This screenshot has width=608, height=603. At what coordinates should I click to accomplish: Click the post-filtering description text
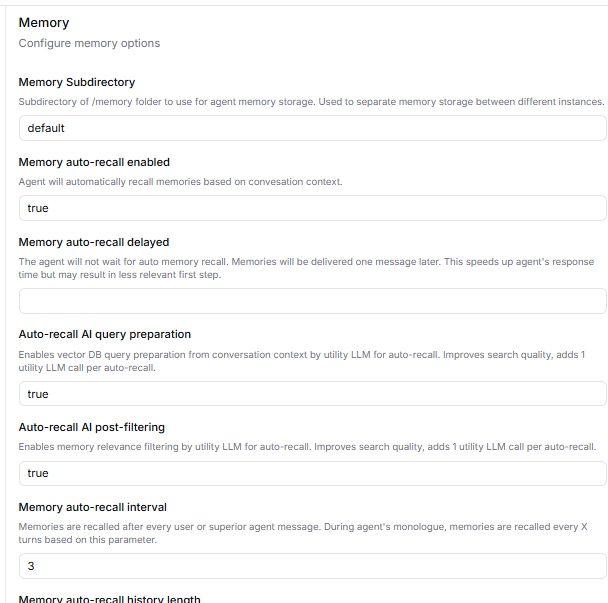[308, 447]
